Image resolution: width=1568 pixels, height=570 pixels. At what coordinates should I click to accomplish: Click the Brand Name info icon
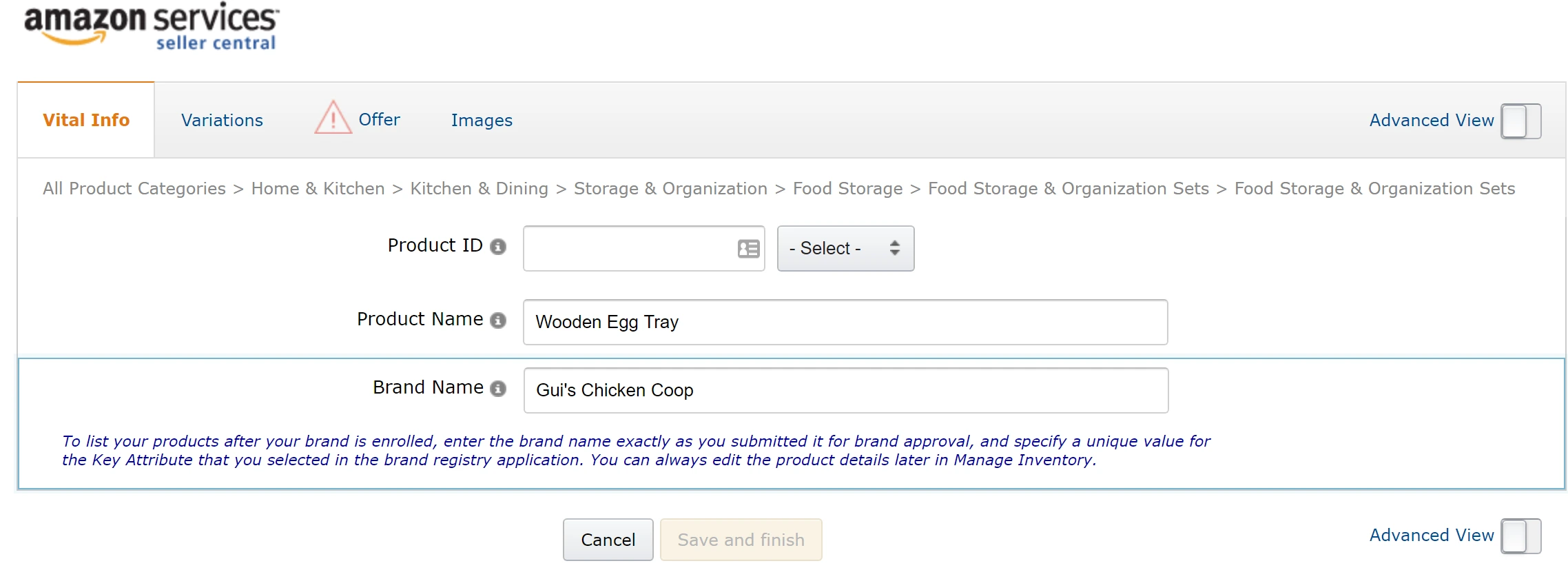pos(498,389)
